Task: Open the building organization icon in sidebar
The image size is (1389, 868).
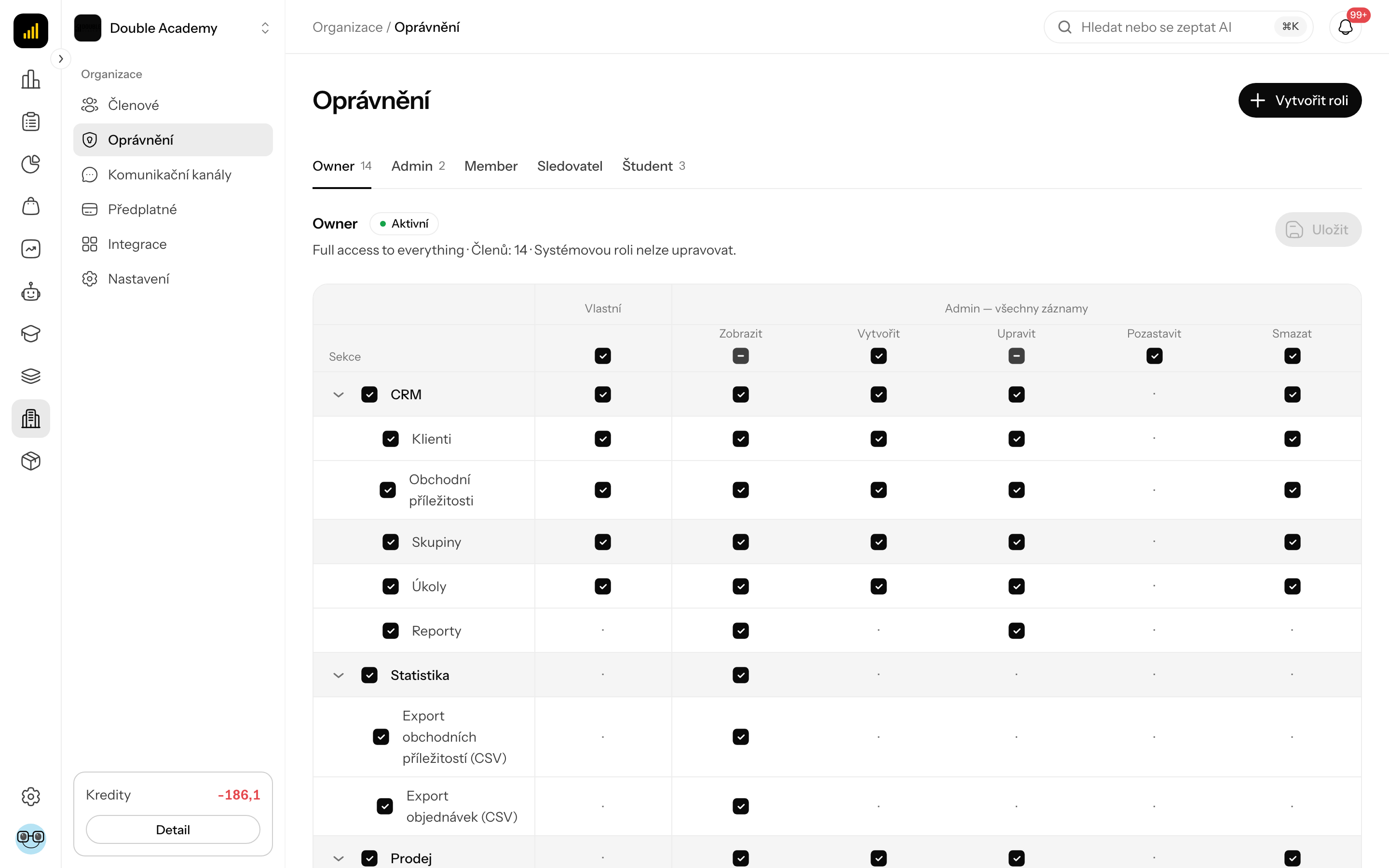Action: (30, 419)
